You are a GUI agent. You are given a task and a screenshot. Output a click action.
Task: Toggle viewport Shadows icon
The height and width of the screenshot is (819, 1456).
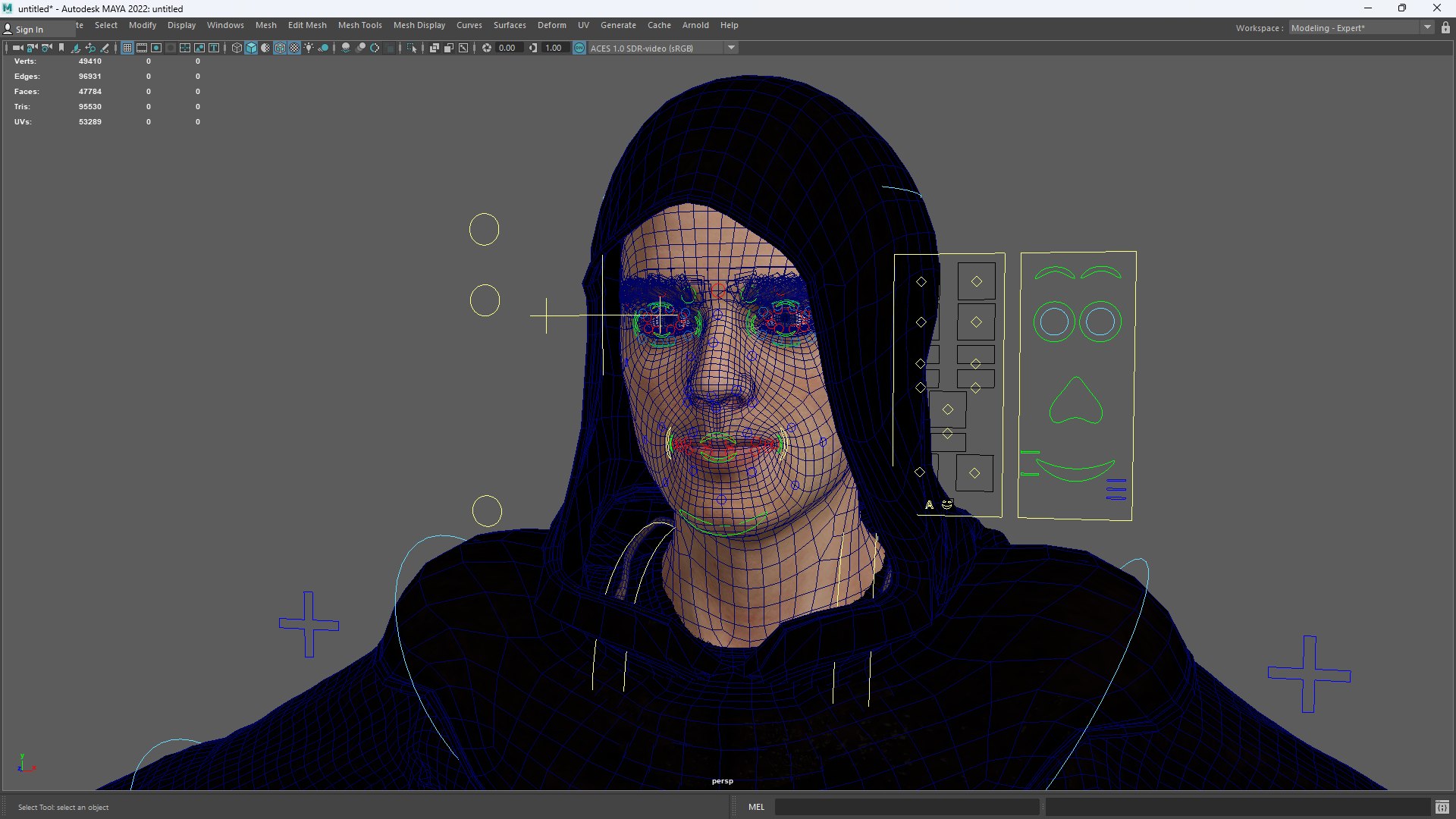323,48
